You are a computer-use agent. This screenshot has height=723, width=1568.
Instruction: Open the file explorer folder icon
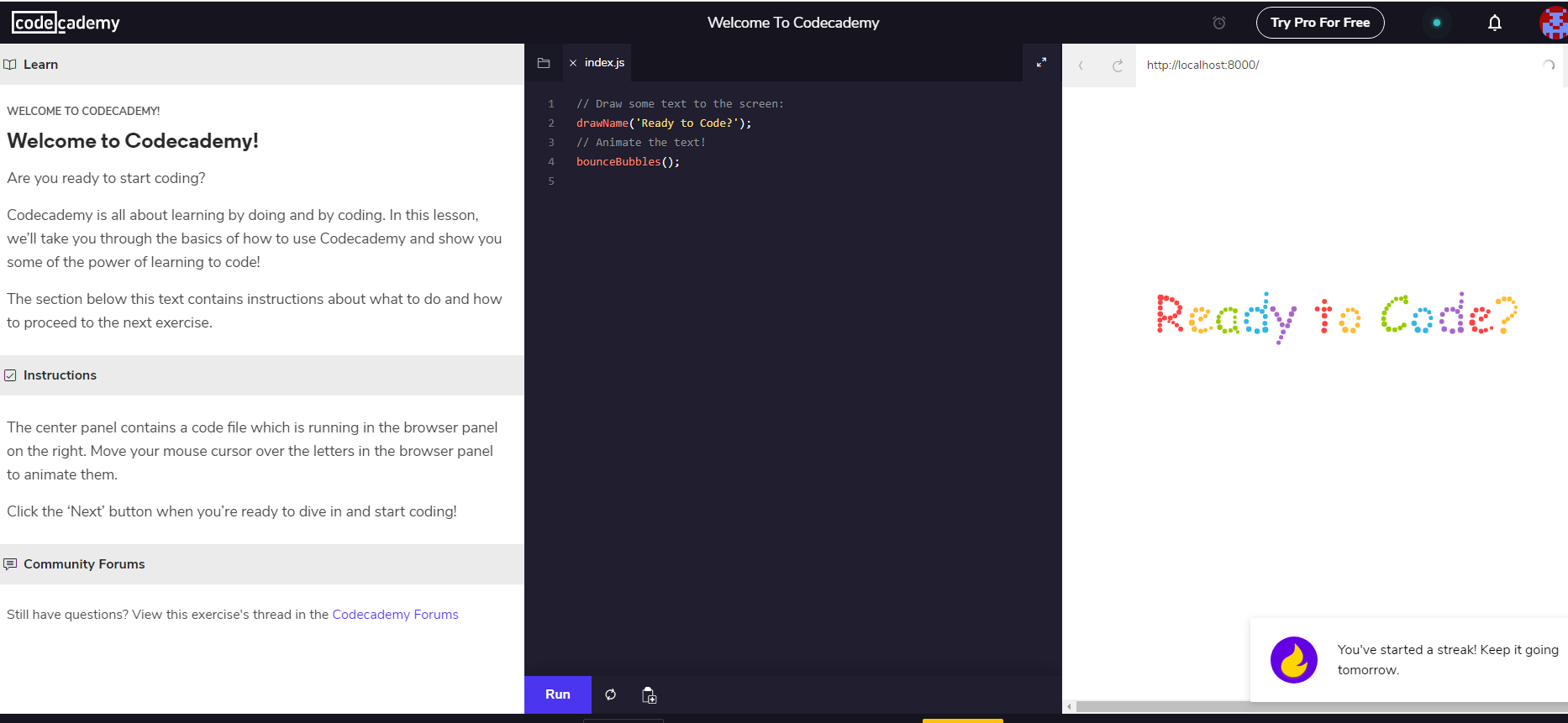click(x=544, y=63)
